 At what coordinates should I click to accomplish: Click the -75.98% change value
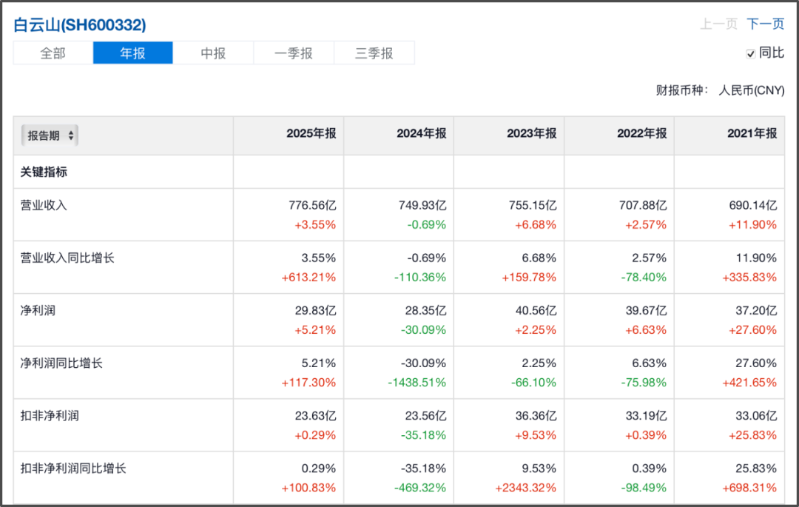coord(644,383)
